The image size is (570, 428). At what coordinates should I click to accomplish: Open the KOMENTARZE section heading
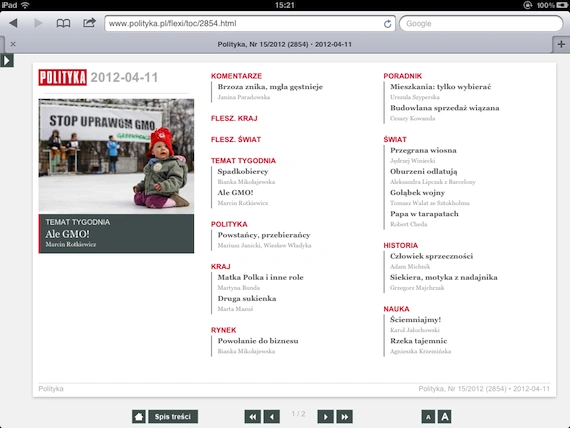point(236,76)
